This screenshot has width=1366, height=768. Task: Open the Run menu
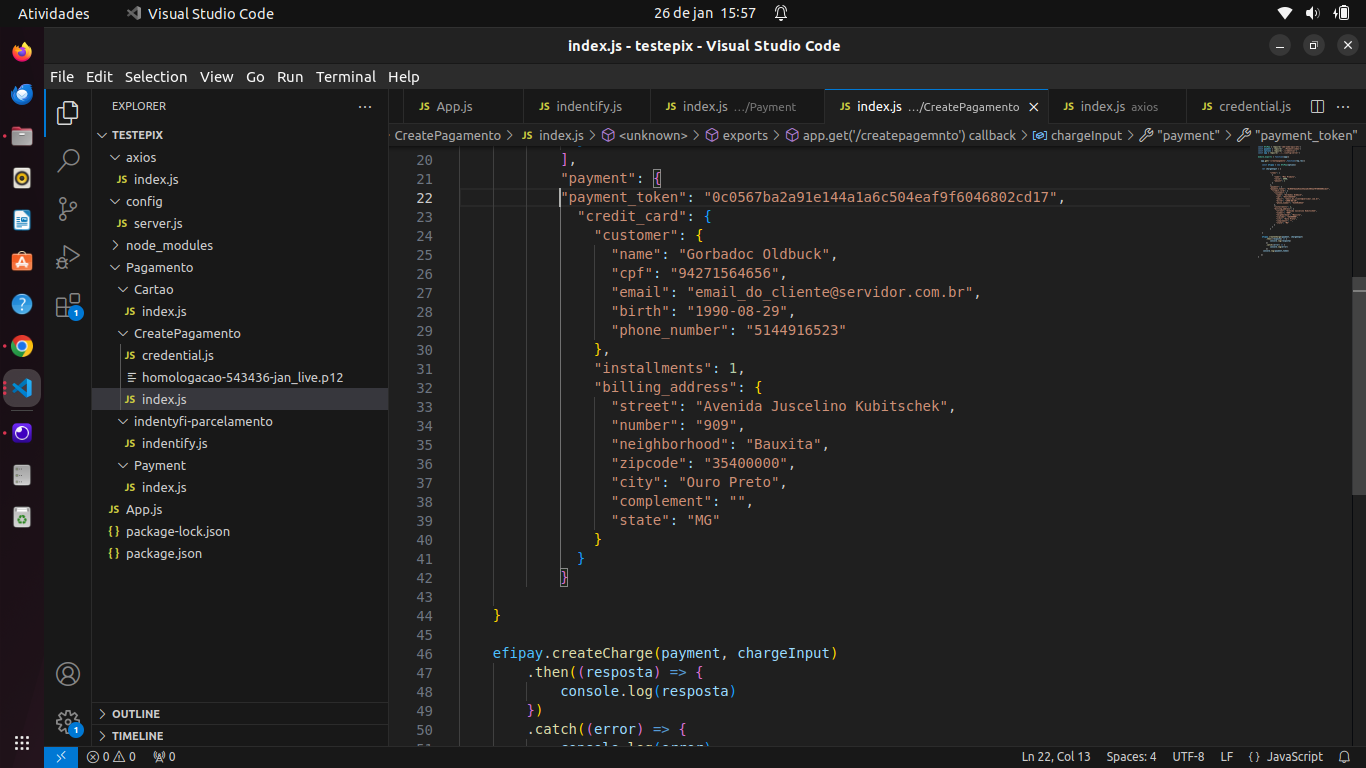(290, 77)
